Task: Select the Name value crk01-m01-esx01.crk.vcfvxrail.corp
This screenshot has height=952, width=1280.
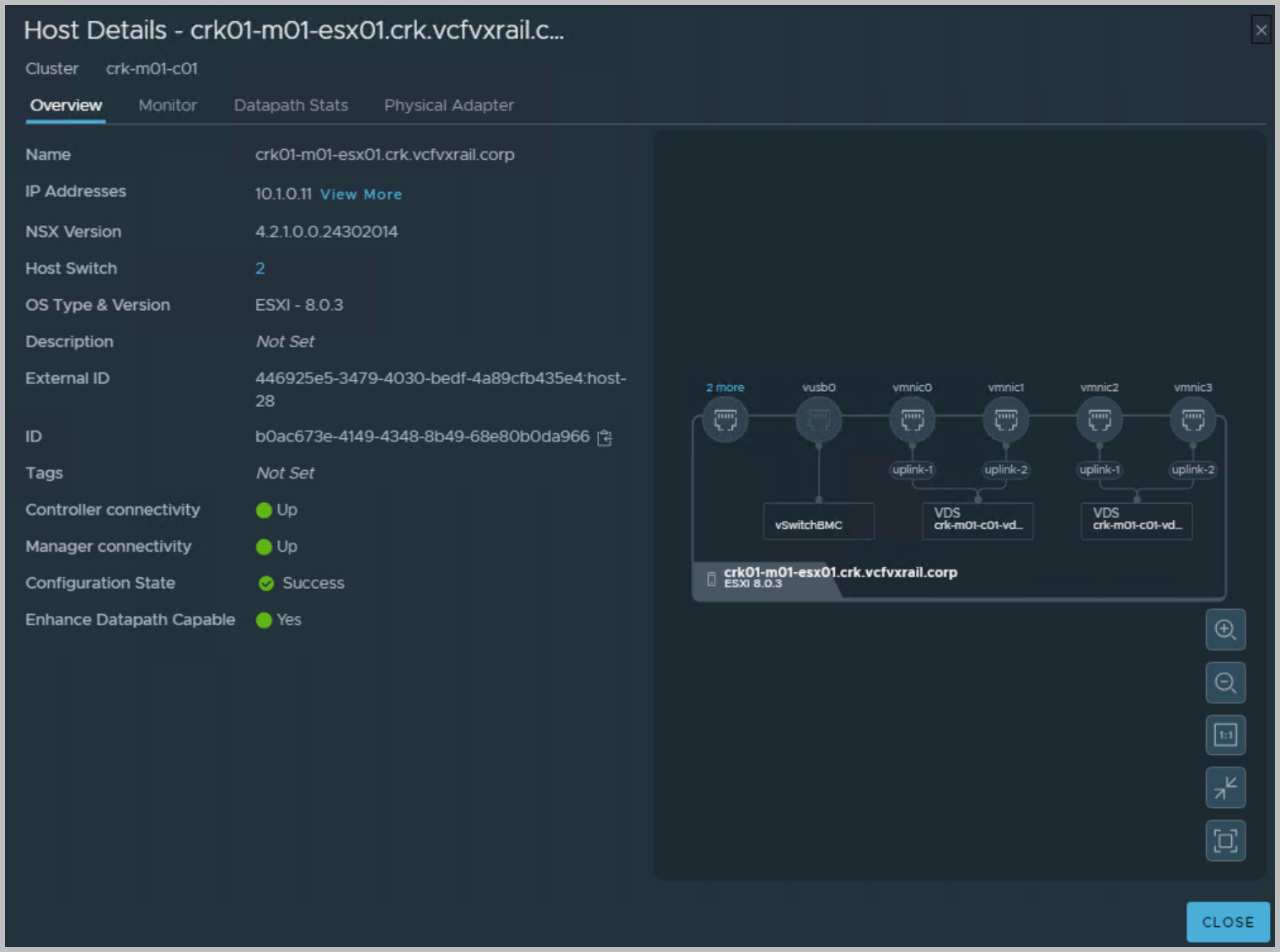Action: coord(385,155)
